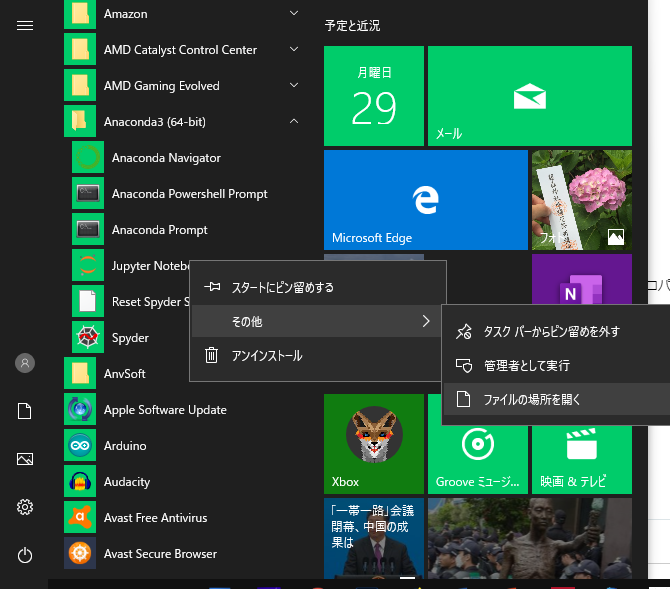670x589 pixels.
Task: Open Anaconda Powershell Prompt icon
Action: coord(88,193)
